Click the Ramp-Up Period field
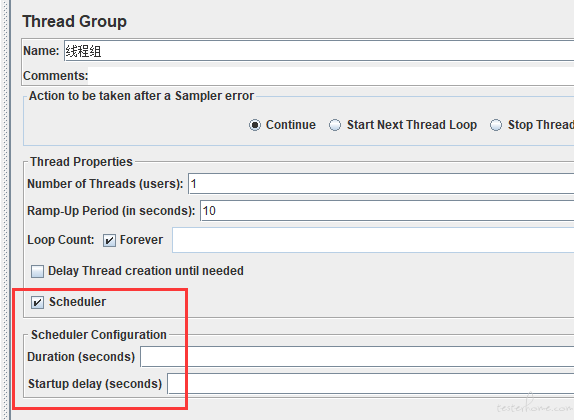The image size is (574, 420). pos(387,211)
